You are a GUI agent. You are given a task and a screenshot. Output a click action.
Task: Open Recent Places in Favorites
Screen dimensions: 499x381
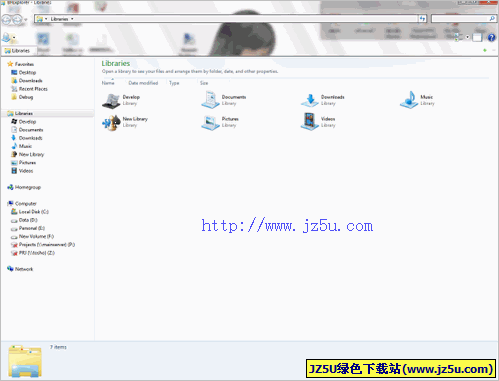point(33,89)
